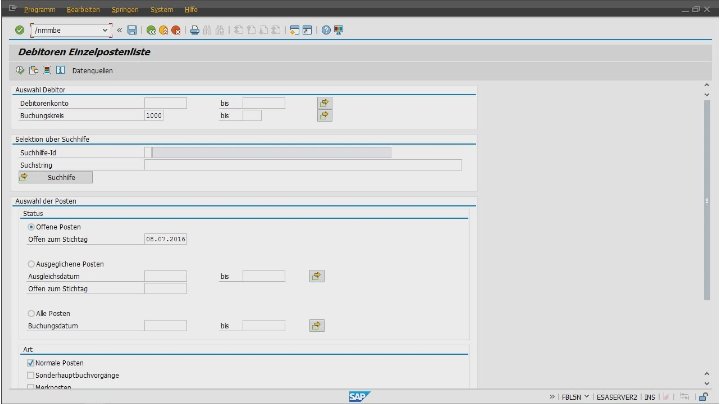The height and width of the screenshot is (404, 720).
Task: Click the red Cancel icon in toolbar
Action: pyautogui.click(x=176, y=30)
